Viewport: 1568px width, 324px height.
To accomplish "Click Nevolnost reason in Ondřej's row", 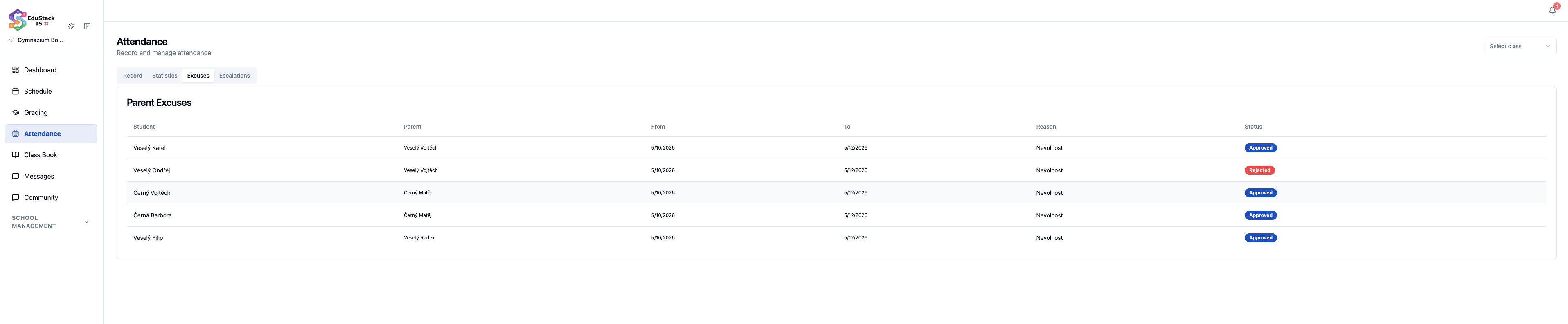I will pyautogui.click(x=1050, y=170).
